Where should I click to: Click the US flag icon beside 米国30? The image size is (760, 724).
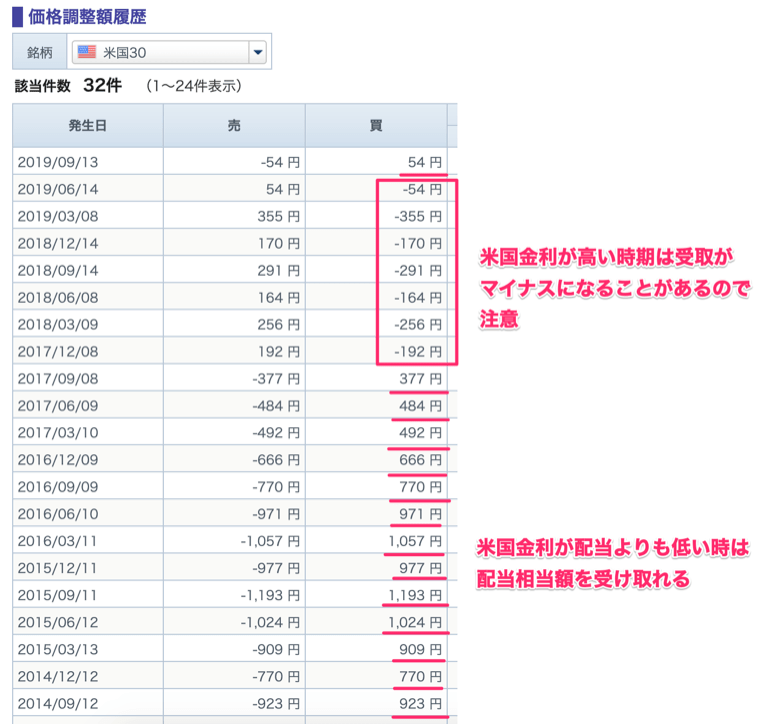tap(87, 52)
